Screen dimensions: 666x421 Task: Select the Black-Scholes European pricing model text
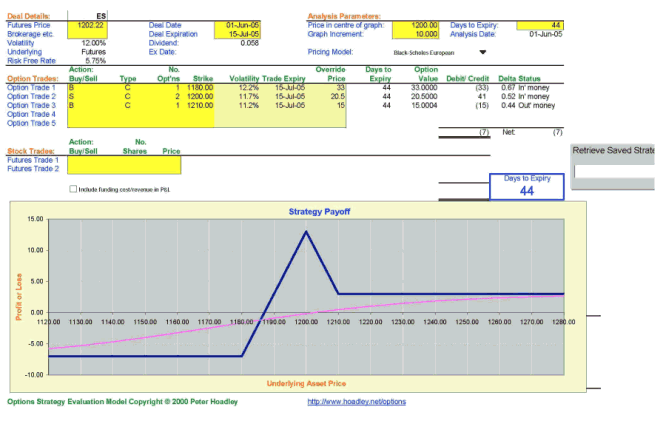tap(424, 51)
